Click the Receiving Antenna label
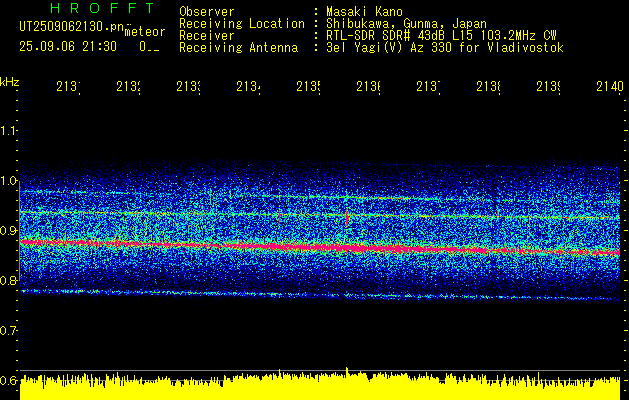The image size is (629, 400). click(x=238, y=48)
